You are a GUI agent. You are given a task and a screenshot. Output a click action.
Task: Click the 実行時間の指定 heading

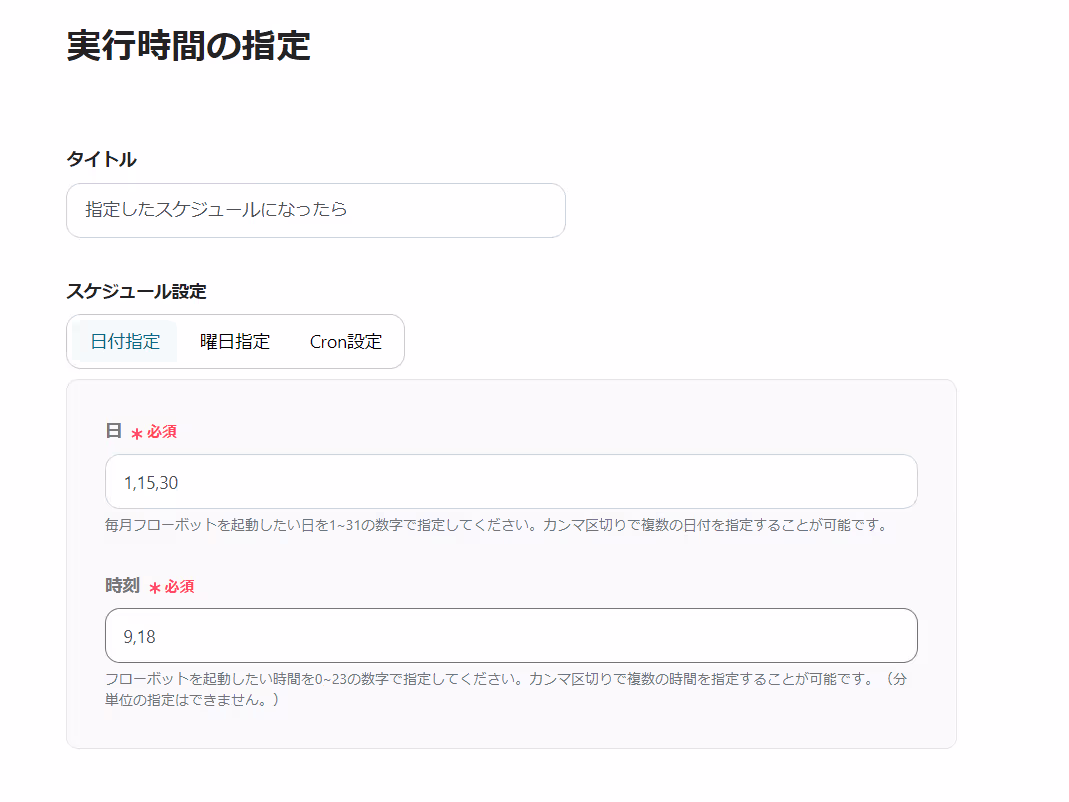pyautogui.click(x=188, y=46)
